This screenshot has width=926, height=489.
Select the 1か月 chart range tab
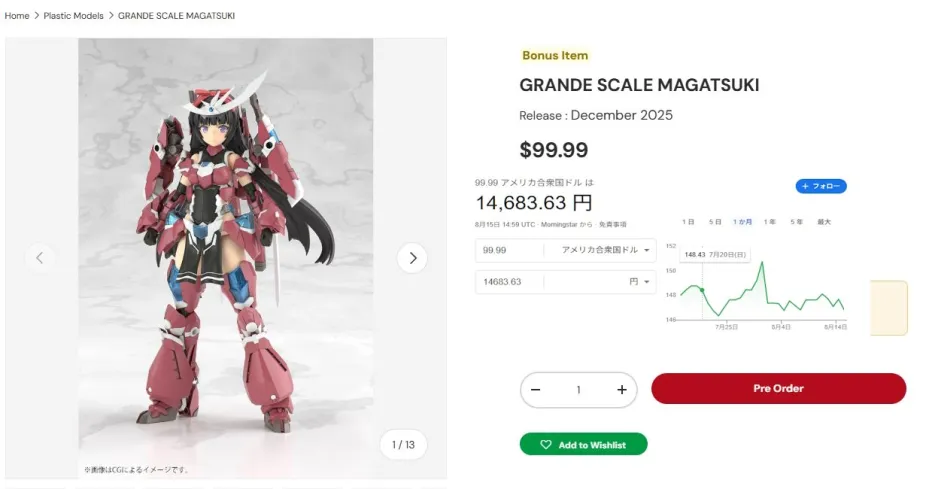(x=742, y=222)
